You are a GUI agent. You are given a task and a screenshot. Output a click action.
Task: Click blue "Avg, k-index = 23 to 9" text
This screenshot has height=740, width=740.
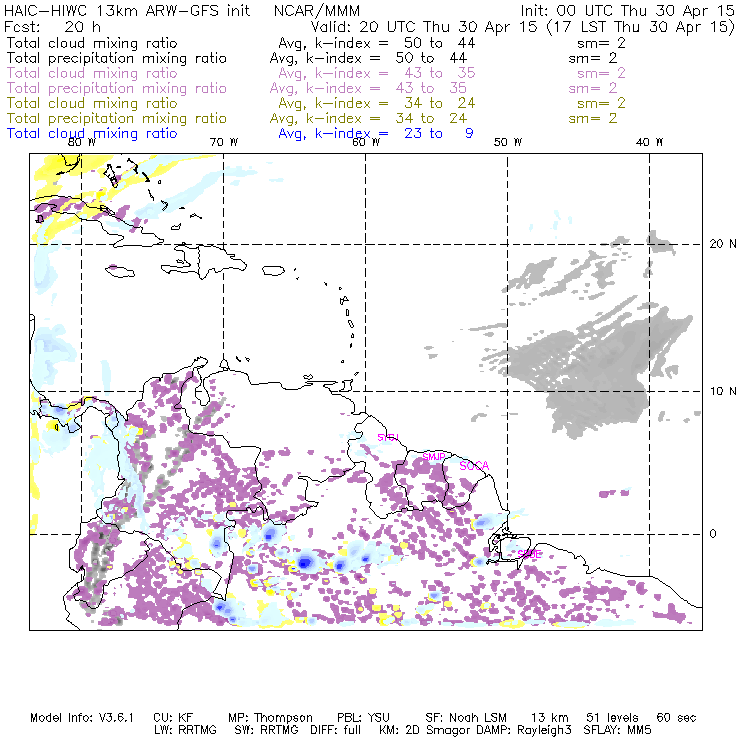[376, 134]
